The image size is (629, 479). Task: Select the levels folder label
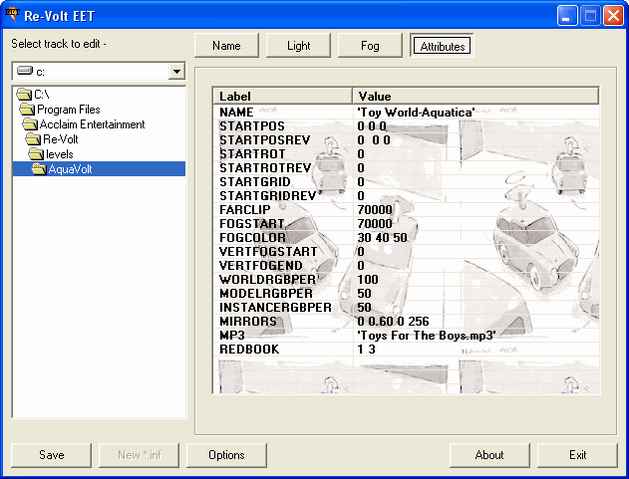(x=59, y=154)
